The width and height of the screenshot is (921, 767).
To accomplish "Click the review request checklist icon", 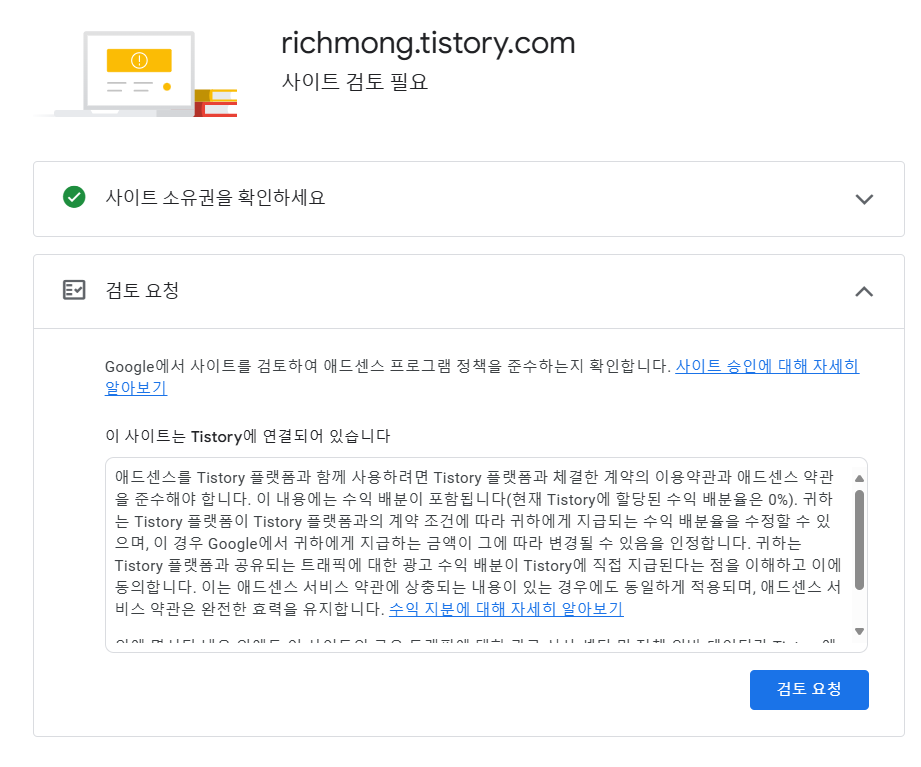I will coord(74,290).
